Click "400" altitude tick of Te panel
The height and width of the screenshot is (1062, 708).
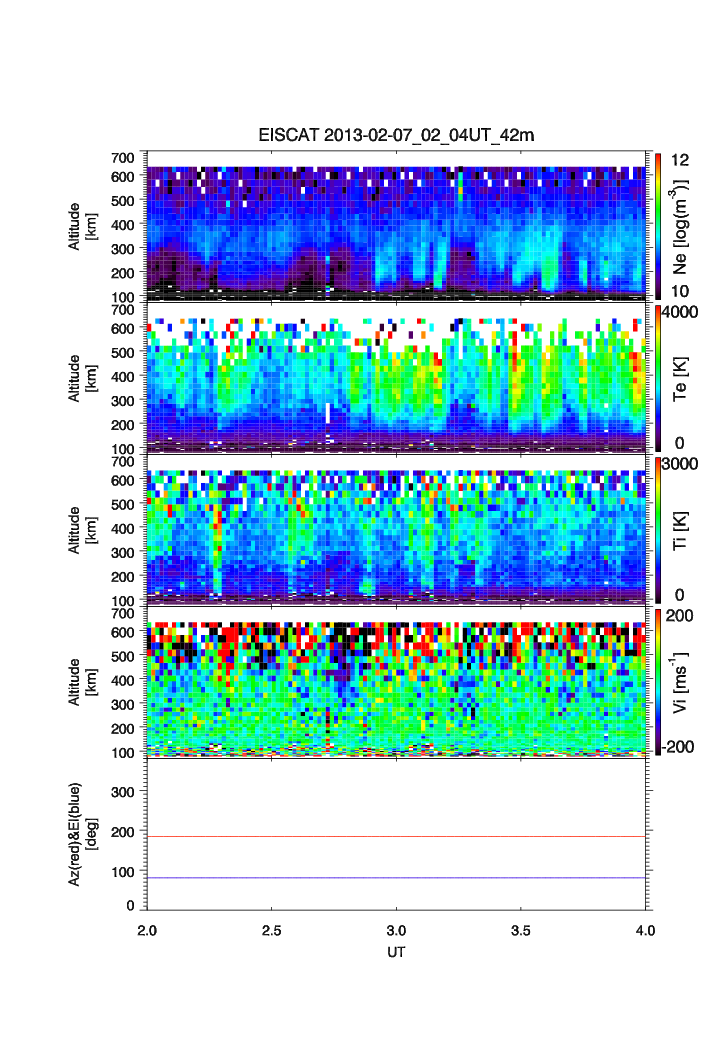click(123, 377)
